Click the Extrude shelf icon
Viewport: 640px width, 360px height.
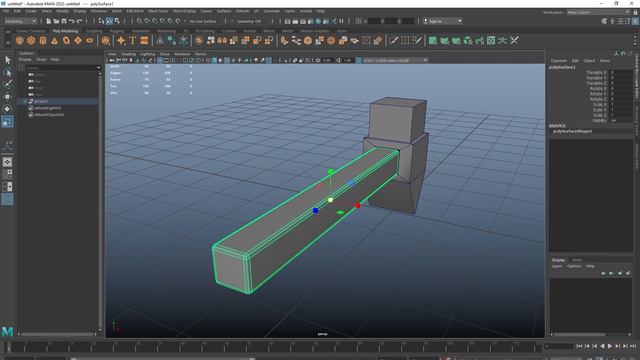284,40
